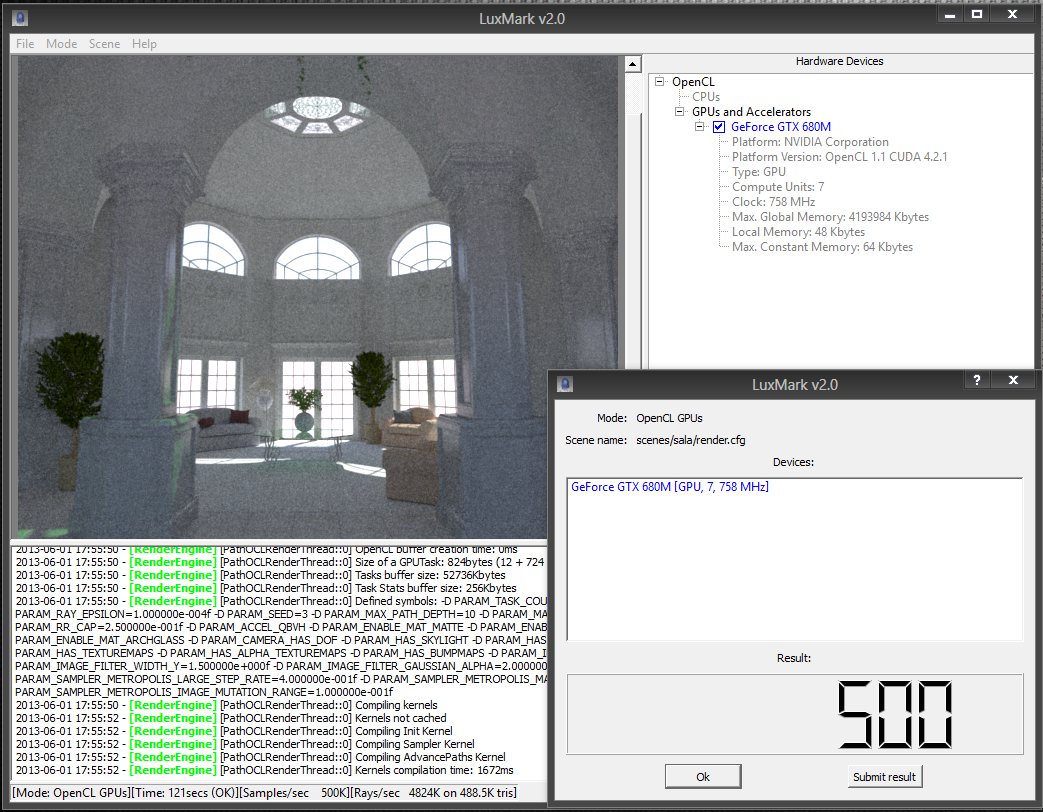Click the OpenCL tree label
The height and width of the screenshot is (812, 1043).
693,82
